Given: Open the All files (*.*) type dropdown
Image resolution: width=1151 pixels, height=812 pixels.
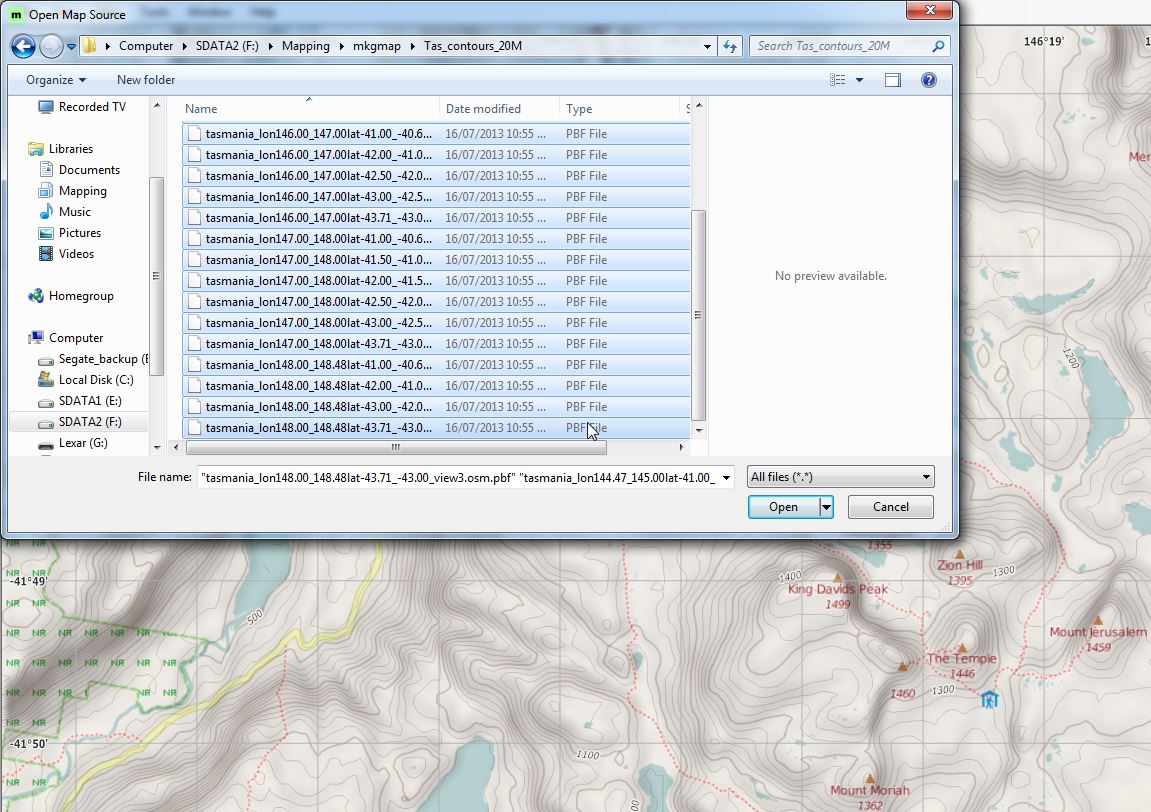Looking at the screenshot, I should [x=840, y=477].
